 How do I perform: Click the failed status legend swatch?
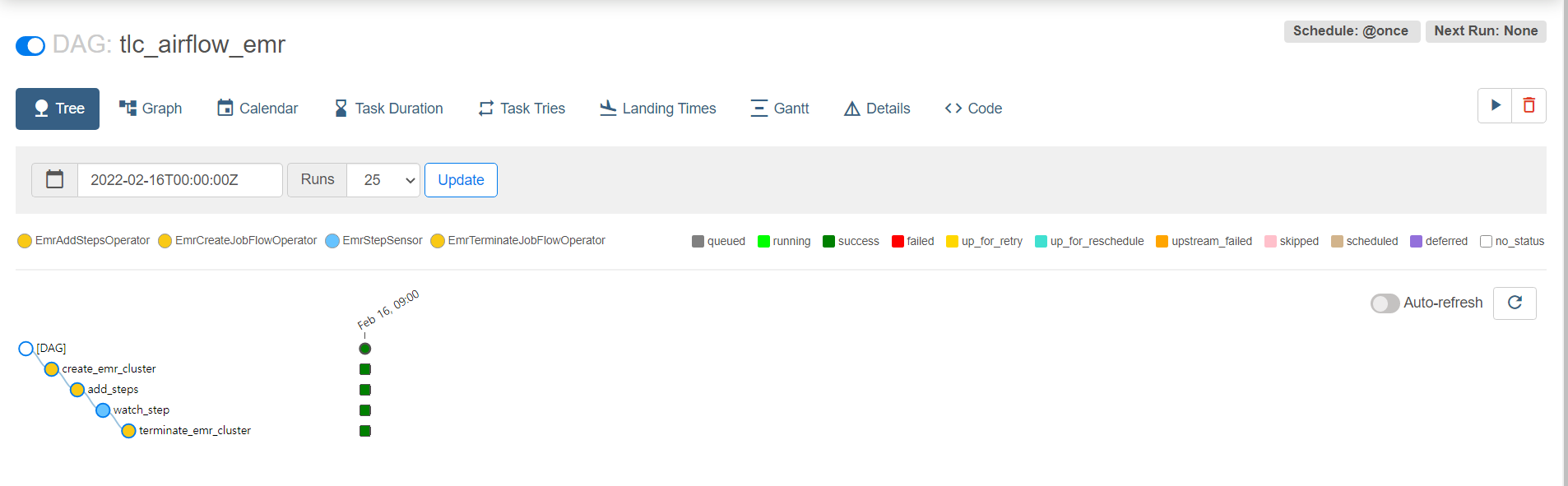898,241
